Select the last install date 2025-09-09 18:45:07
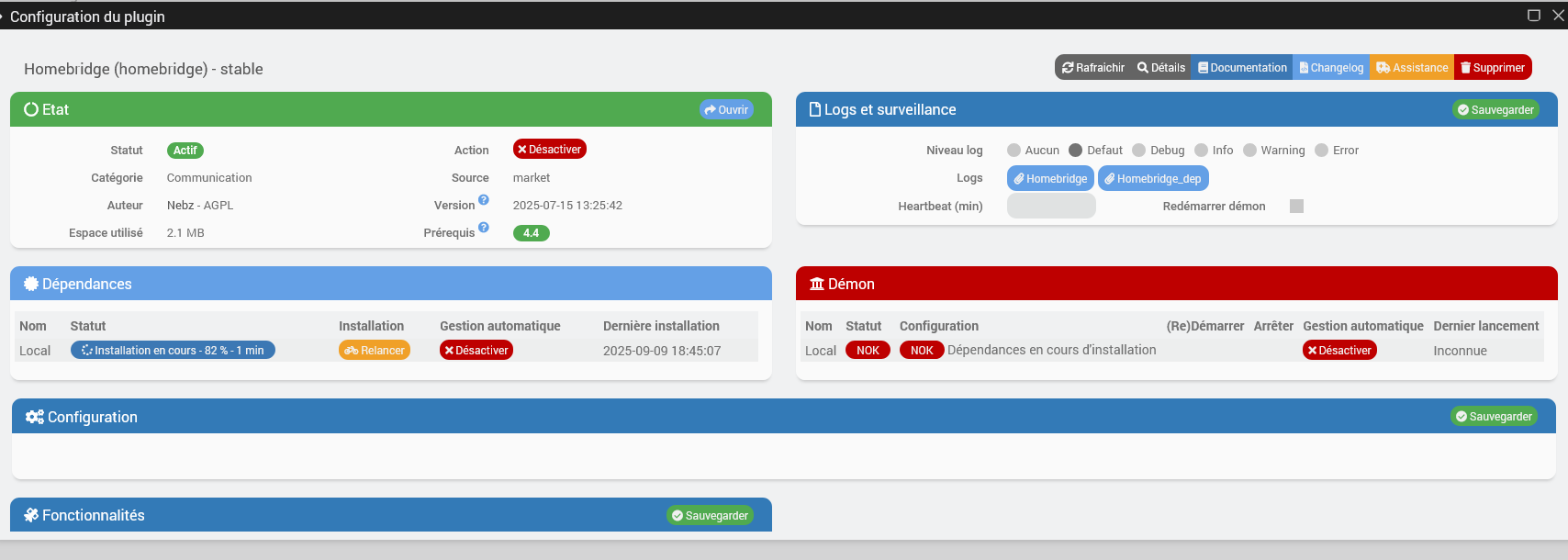 [662, 351]
